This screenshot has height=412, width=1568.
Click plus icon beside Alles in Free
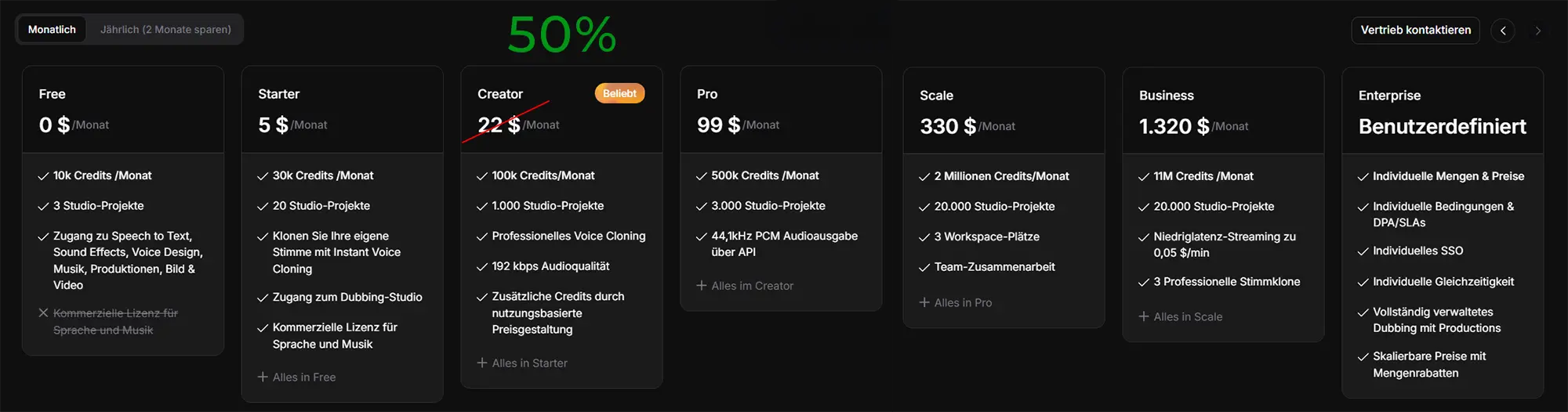point(263,377)
